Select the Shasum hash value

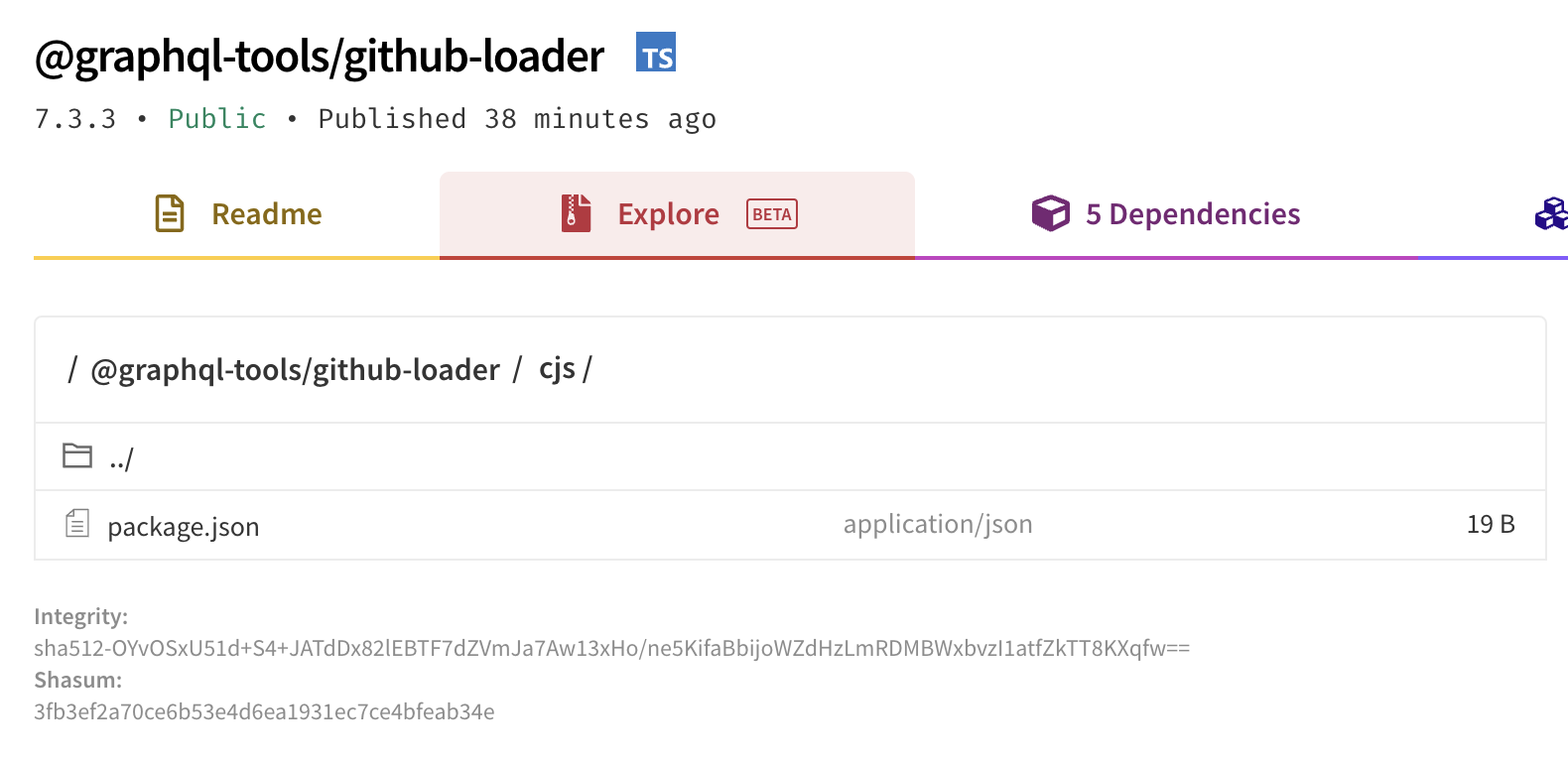click(265, 711)
